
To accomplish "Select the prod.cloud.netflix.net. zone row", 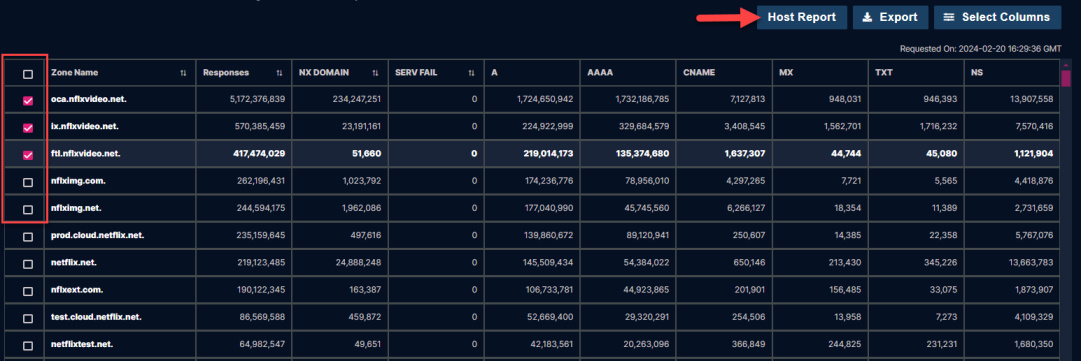I will point(529,236).
